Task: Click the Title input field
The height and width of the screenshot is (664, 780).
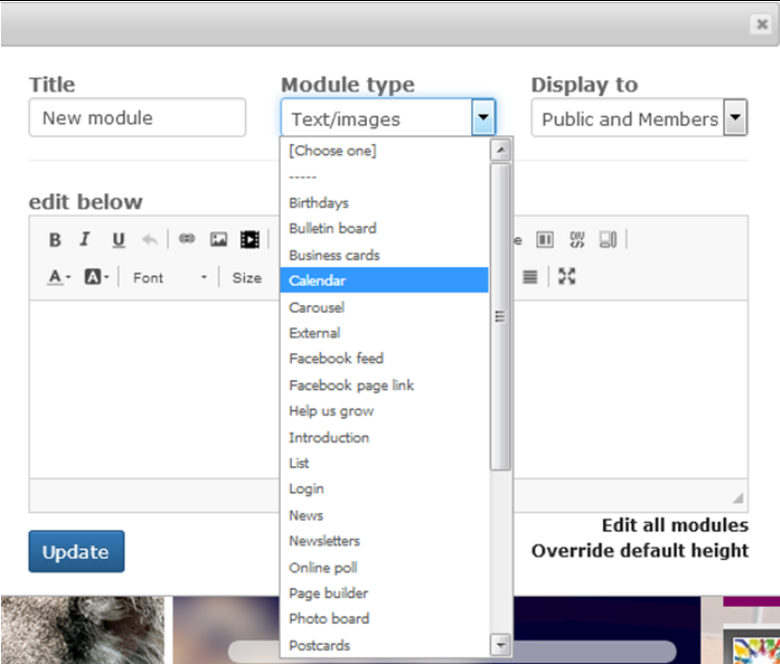Action: tap(137, 118)
